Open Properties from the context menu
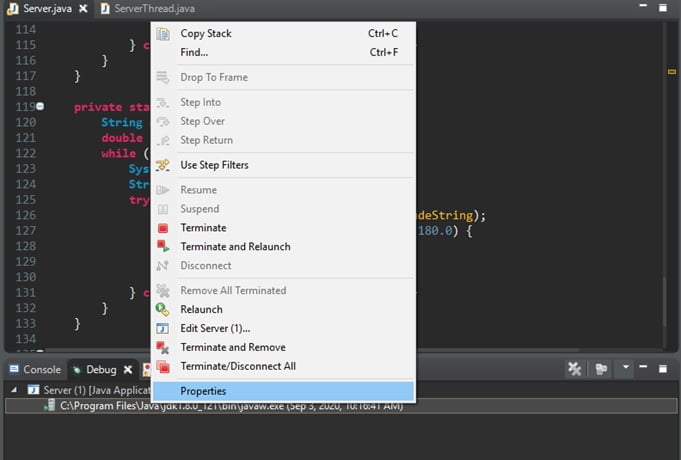The height and width of the screenshot is (460, 681). tap(283, 391)
